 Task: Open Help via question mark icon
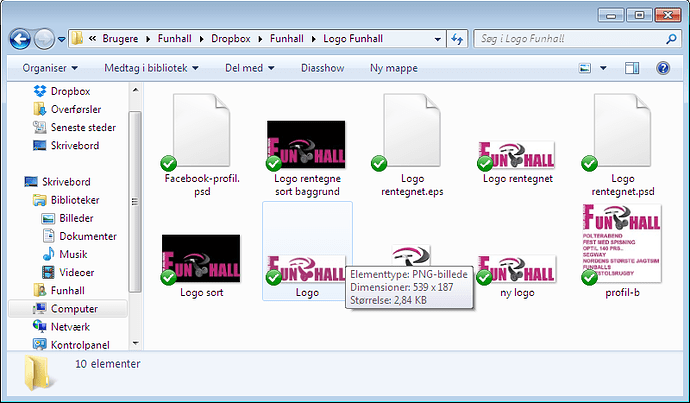pos(663,68)
